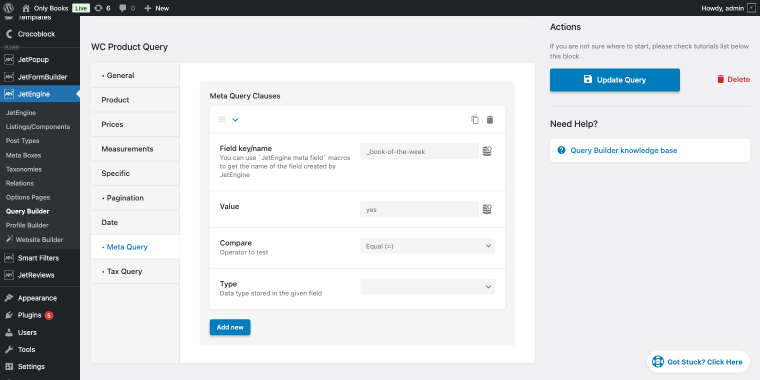Focus the Value input containing yes
The height and width of the screenshot is (380, 760).
(419, 209)
